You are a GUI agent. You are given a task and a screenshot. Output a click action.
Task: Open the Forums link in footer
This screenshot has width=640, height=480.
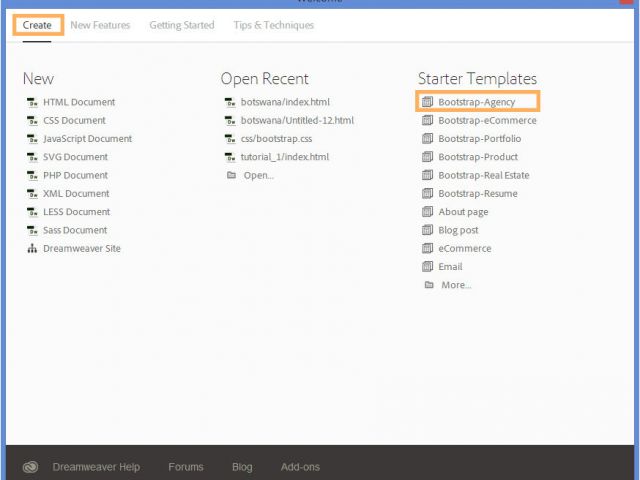click(186, 467)
